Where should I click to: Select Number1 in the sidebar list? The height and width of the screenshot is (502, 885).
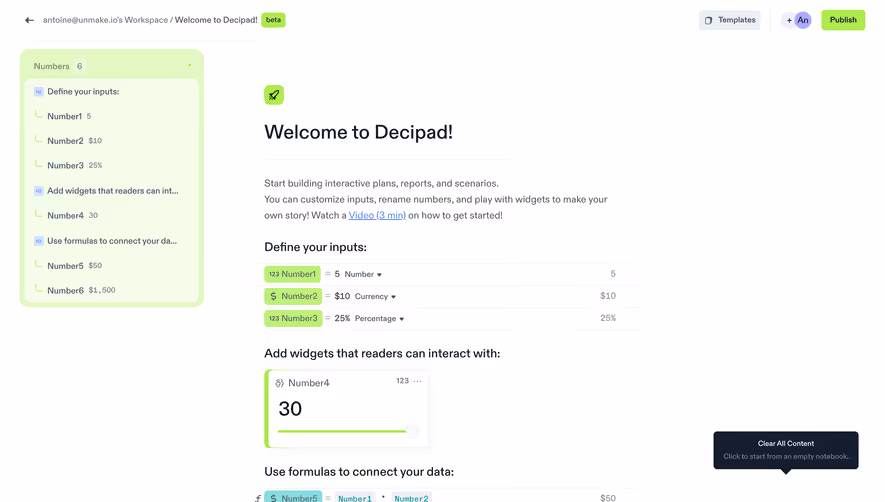tap(64, 116)
